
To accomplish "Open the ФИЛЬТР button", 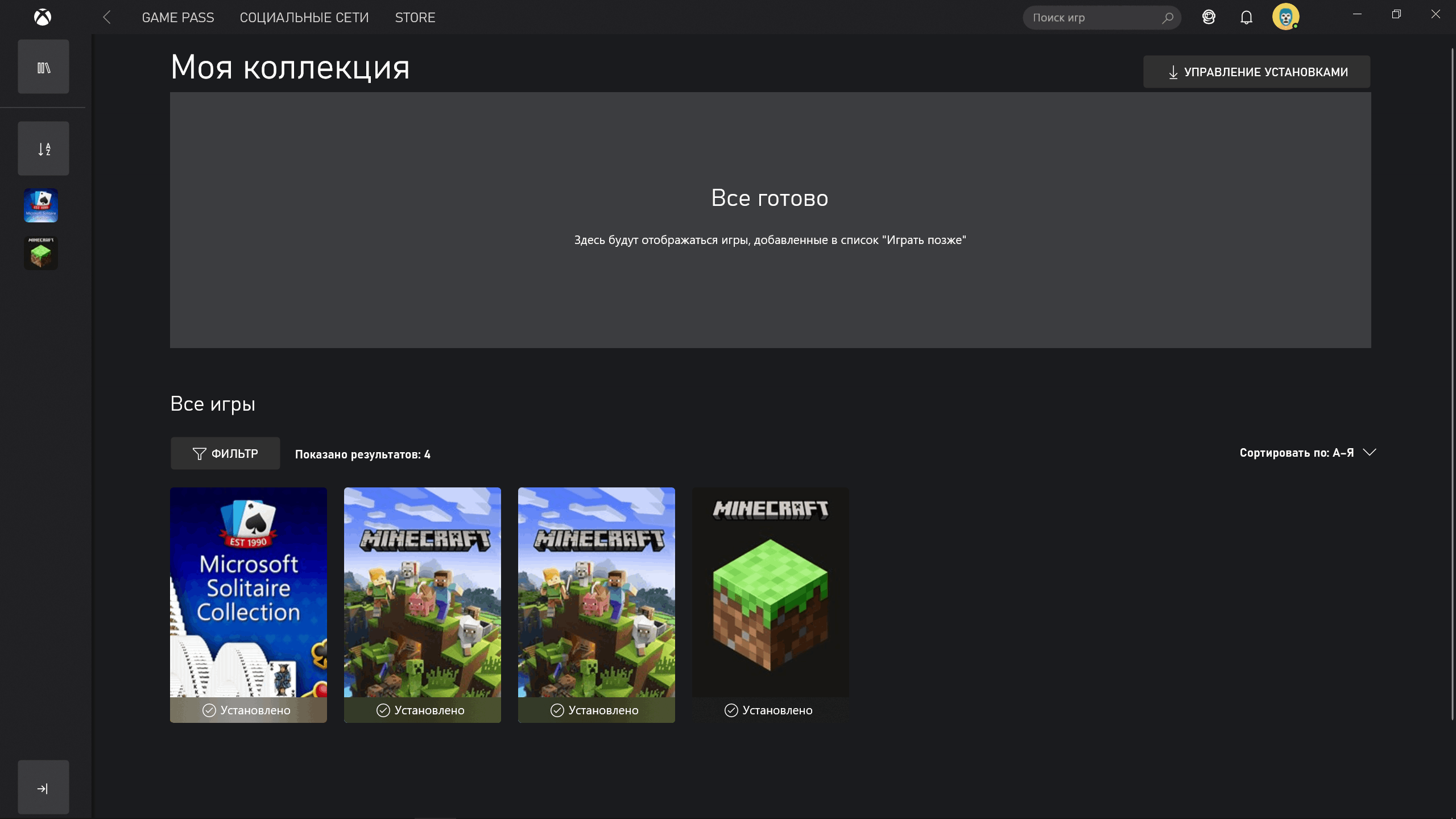I will 225,453.
